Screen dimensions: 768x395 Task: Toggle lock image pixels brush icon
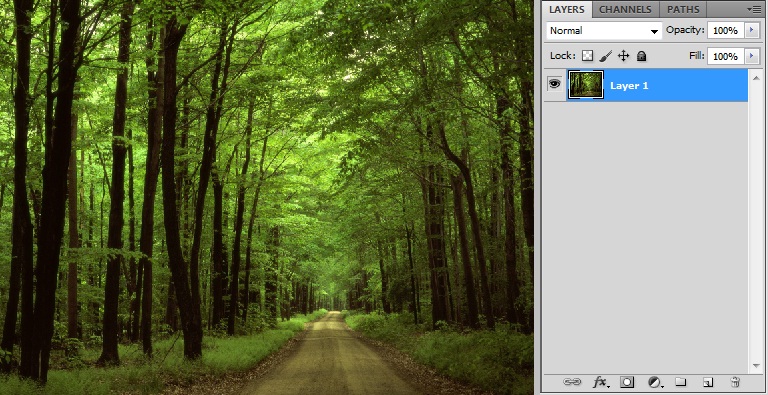point(605,56)
